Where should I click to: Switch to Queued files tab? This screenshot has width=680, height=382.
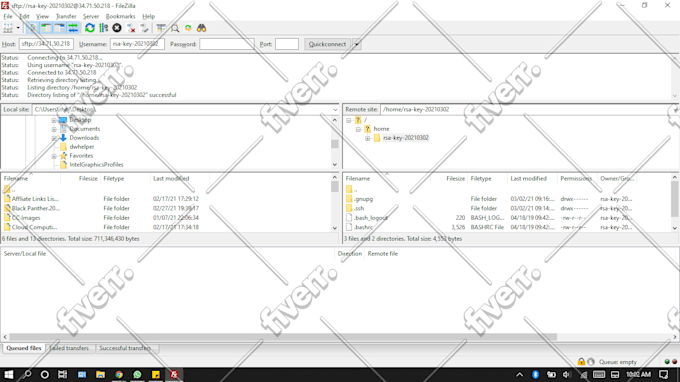point(24,348)
